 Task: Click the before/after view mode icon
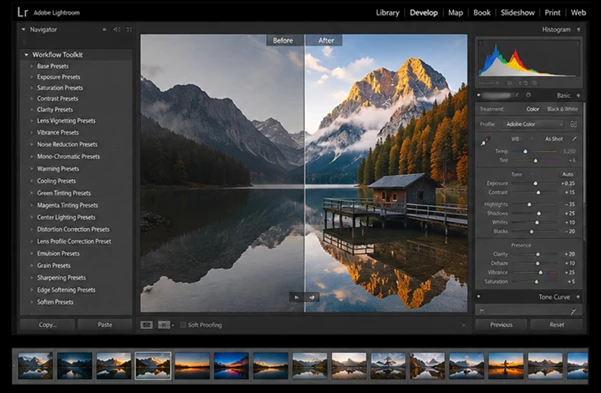coord(164,325)
